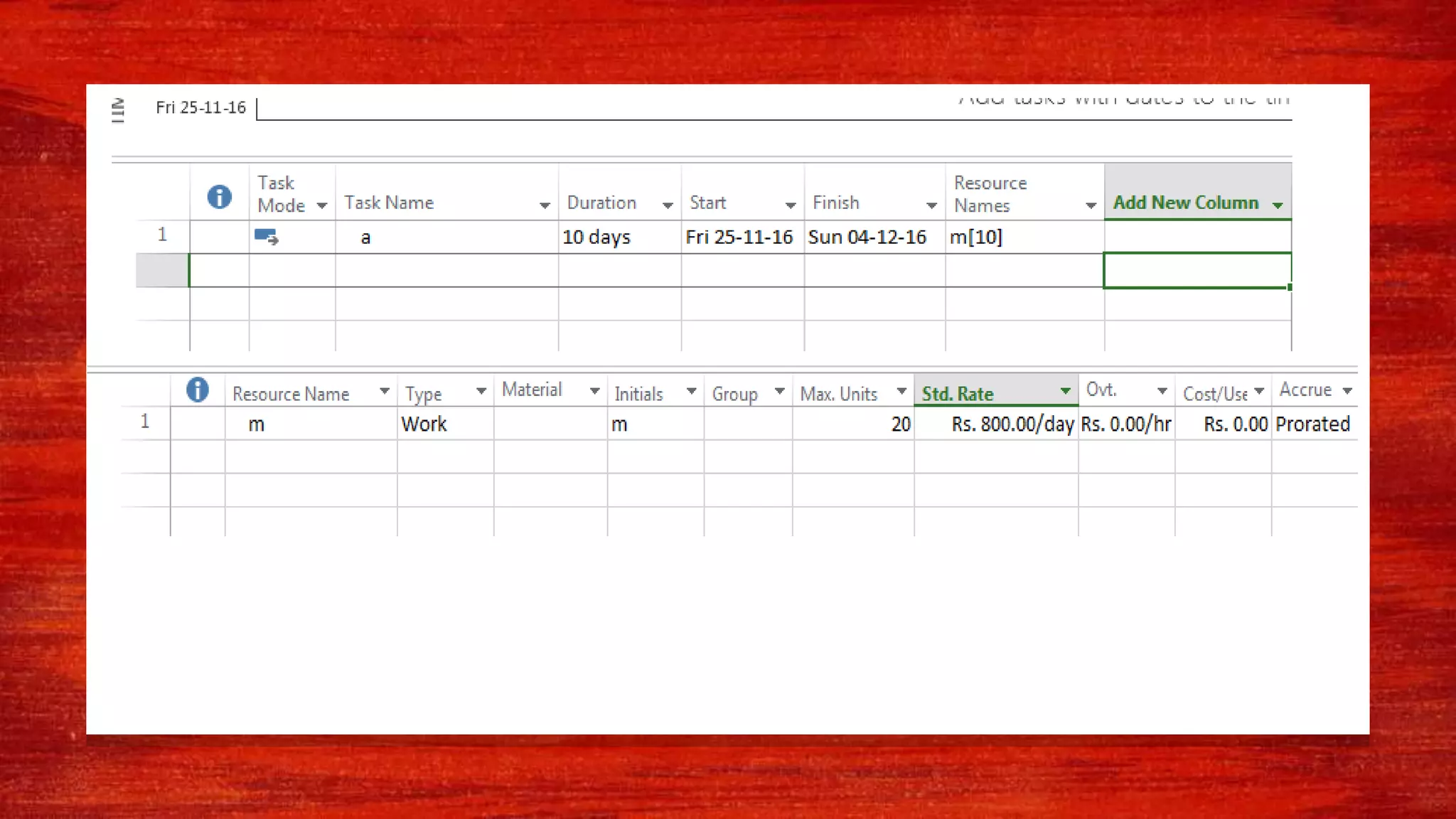
Task: Click the task table Indicators info icon
Action: pyautogui.click(x=219, y=197)
